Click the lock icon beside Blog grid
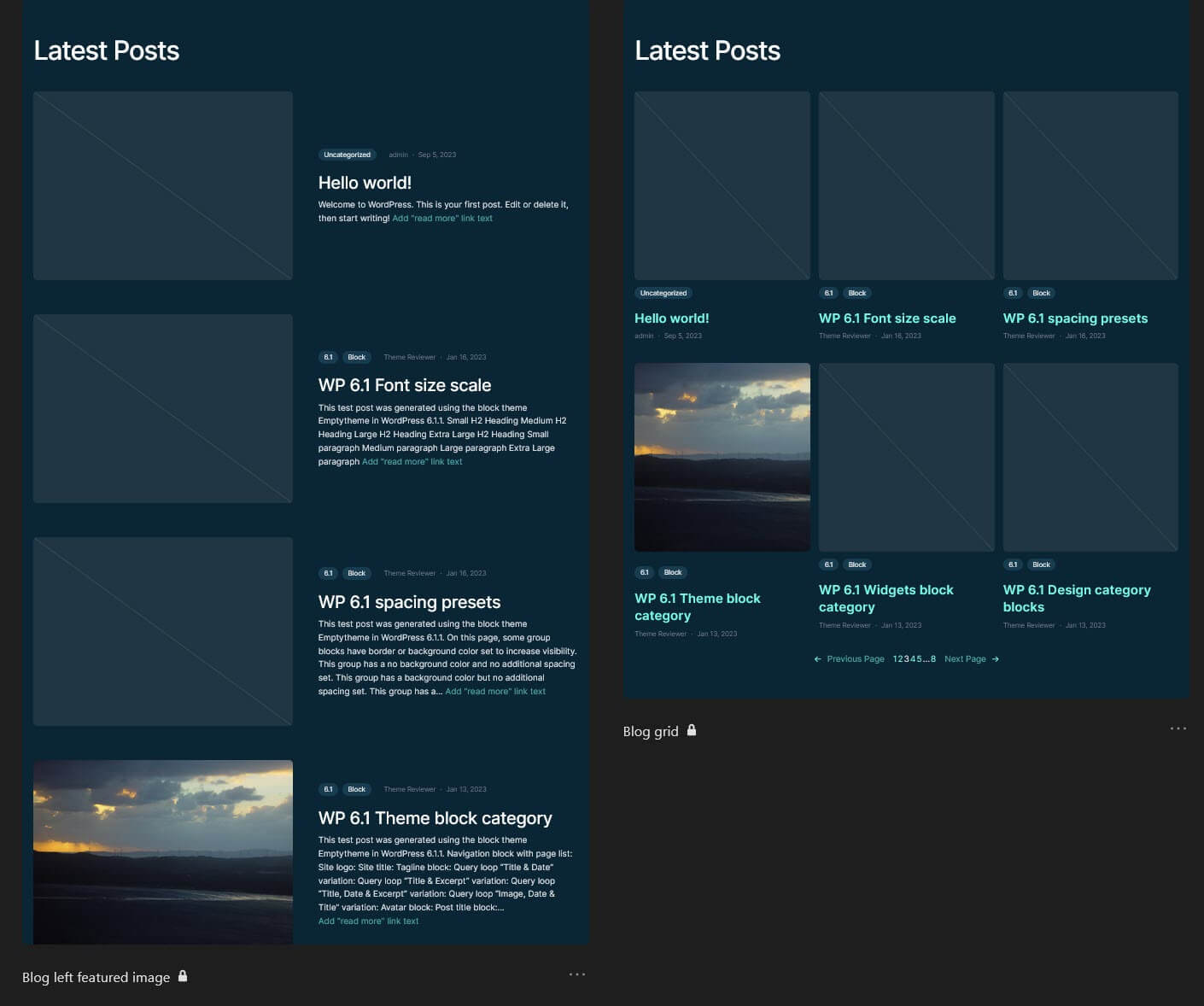 pyautogui.click(x=692, y=731)
